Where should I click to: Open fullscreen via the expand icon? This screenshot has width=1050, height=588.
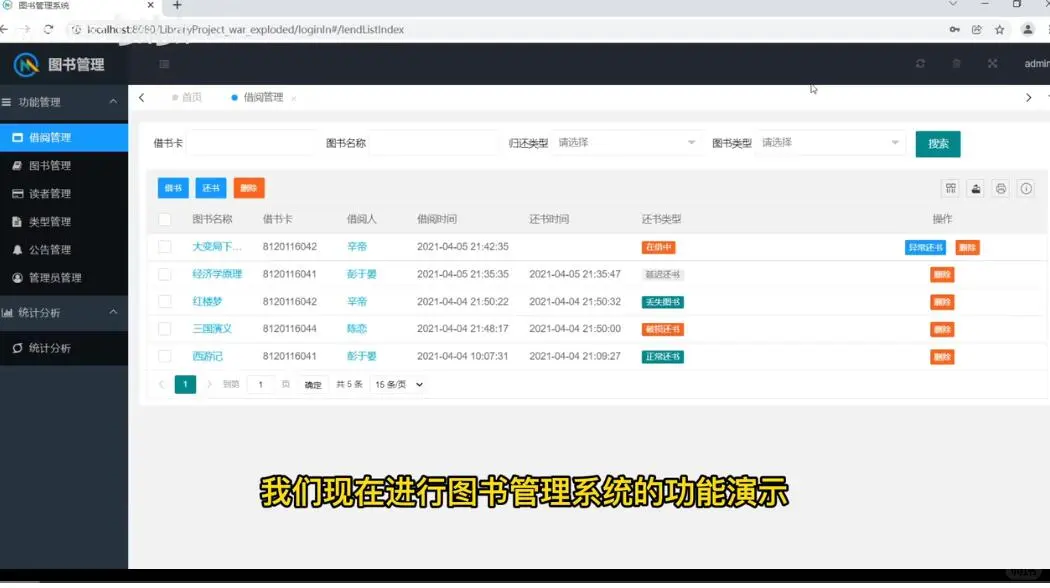993,63
